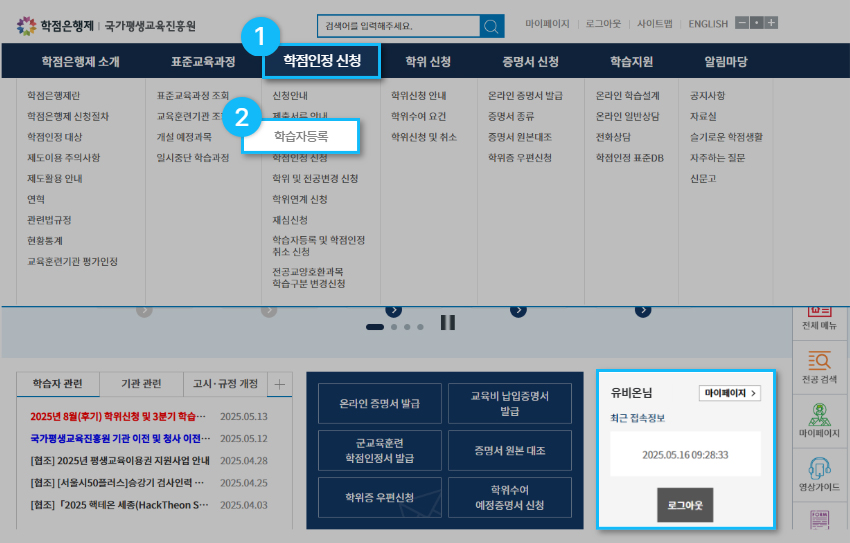
Task: Focus the search keyword input field
Action: click(398, 26)
